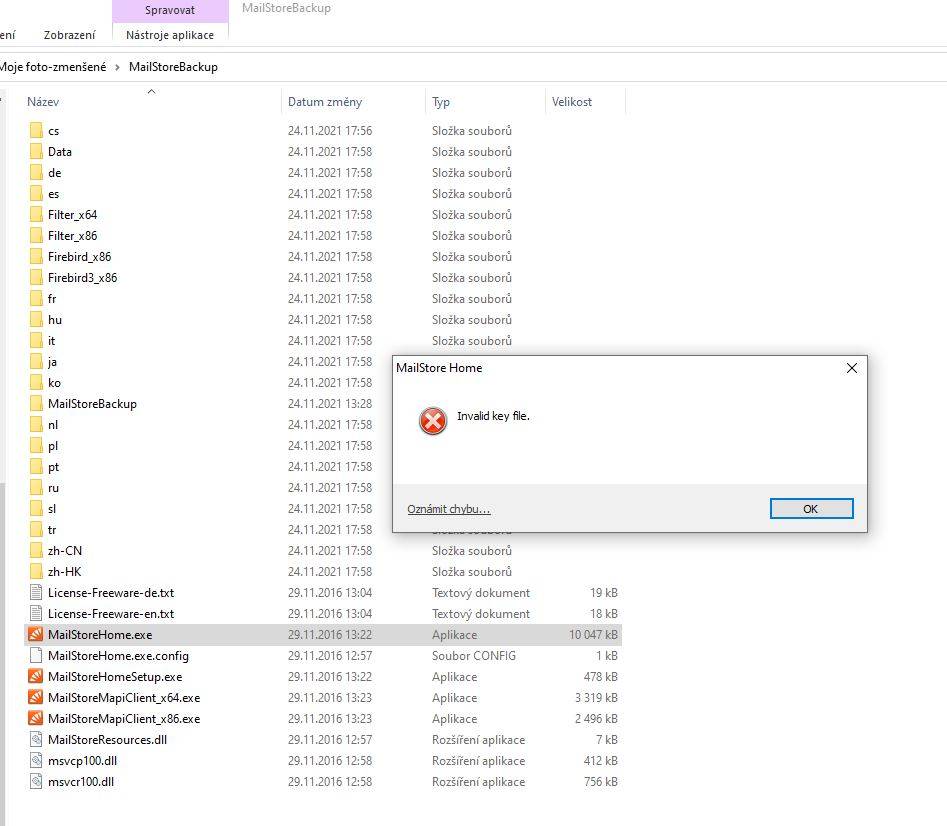This screenshot has width=947, height=826.
Task: Click the 'Invalid key file.' message text
Action: (x=493, y=416)
